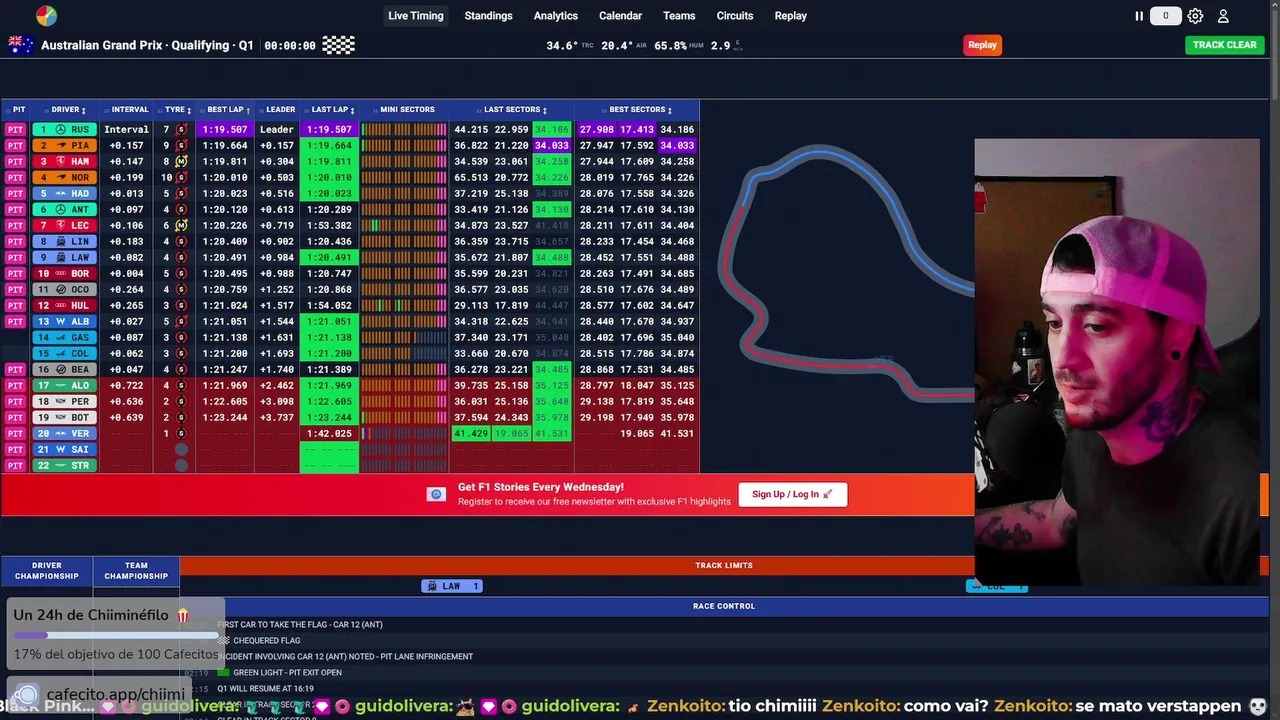The image size is (1280, 720).
Task: Click the colorful app logo
Action: coord(46,16)
